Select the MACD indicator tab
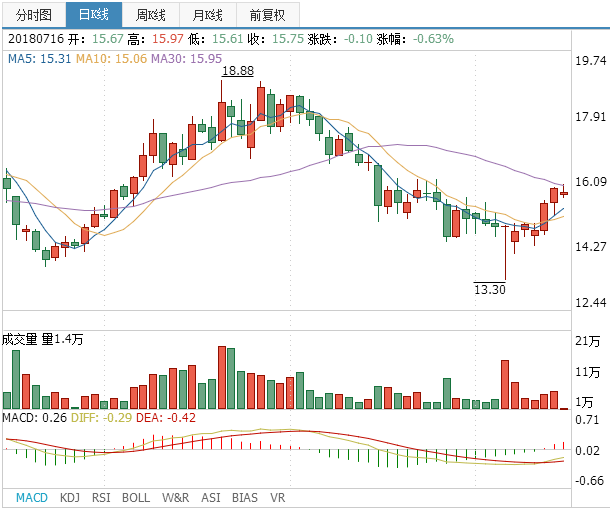 click(x=32, y=498)
